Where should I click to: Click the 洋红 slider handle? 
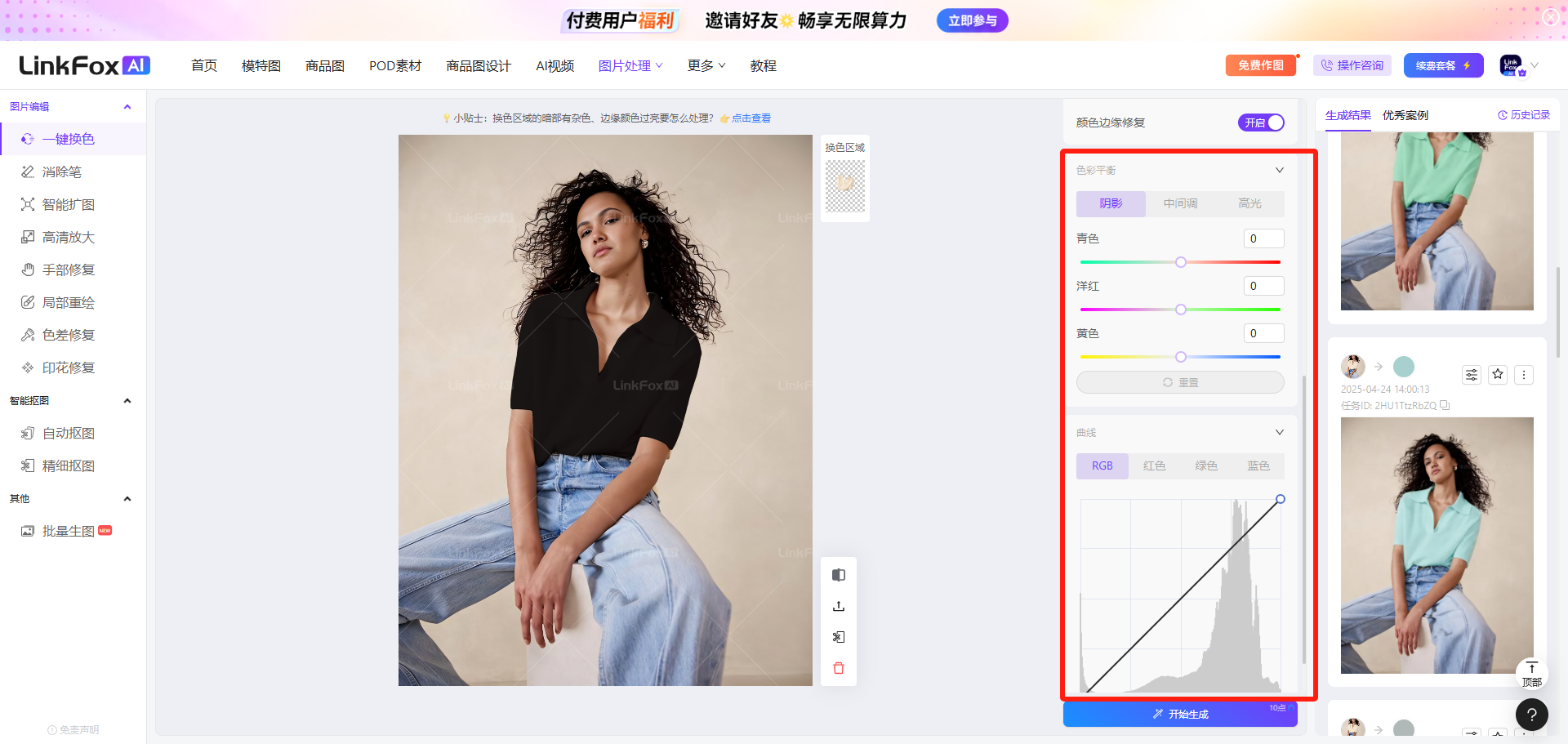[1181, 310]
